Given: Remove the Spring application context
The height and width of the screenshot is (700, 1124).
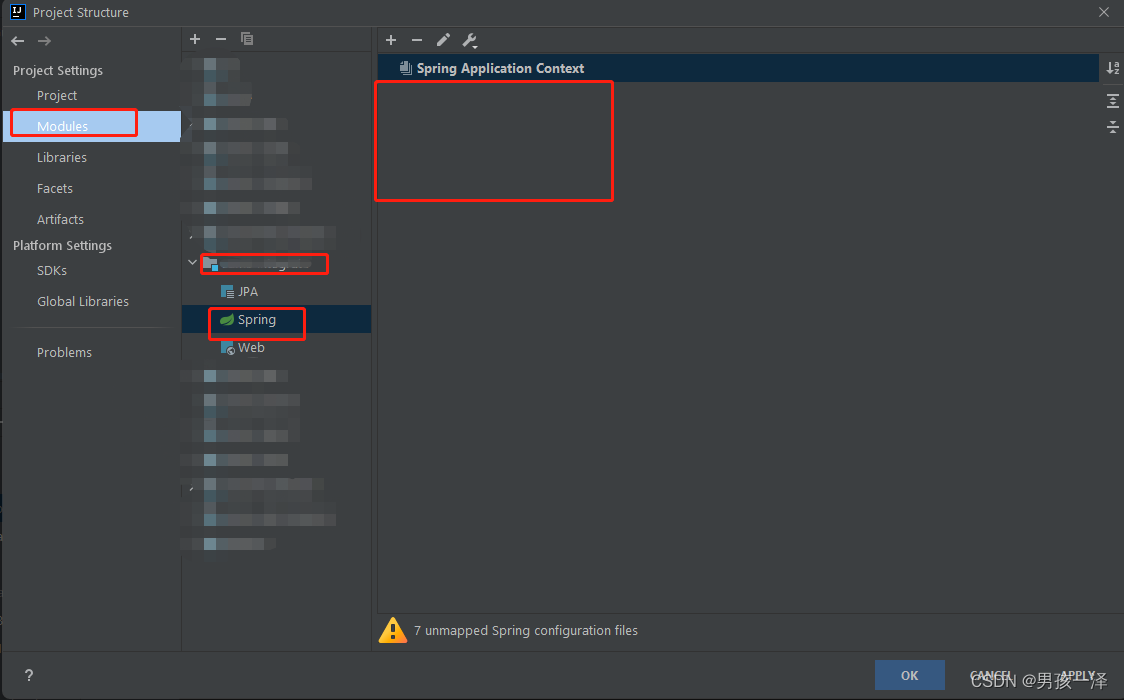Looking at the screenshot, I should pyautogui.click(x=416, y=40).
